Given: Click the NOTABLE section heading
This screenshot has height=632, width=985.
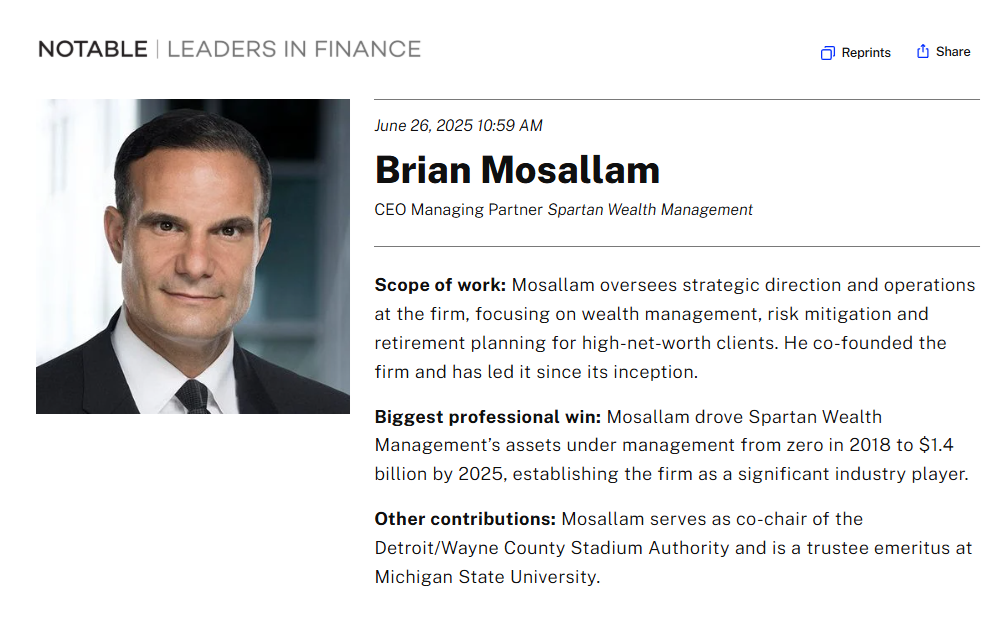Looking at the screenshot, I should 93,49.
